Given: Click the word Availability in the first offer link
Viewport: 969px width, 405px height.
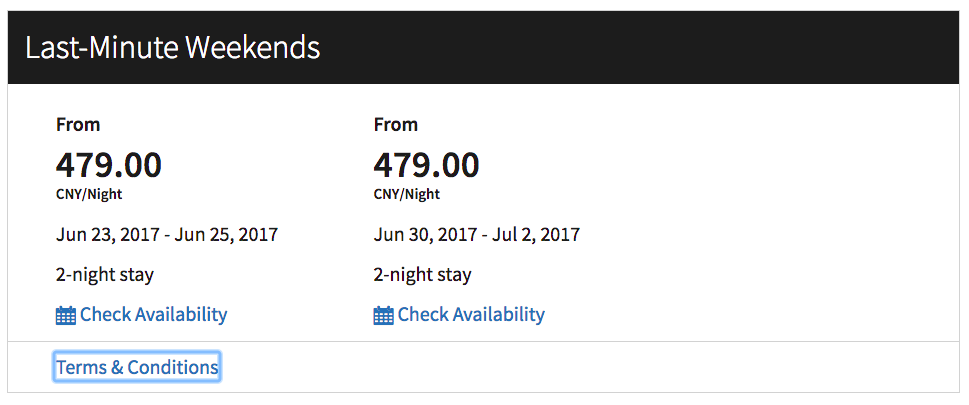Looking at the screenshot, I should coord(181,315).
